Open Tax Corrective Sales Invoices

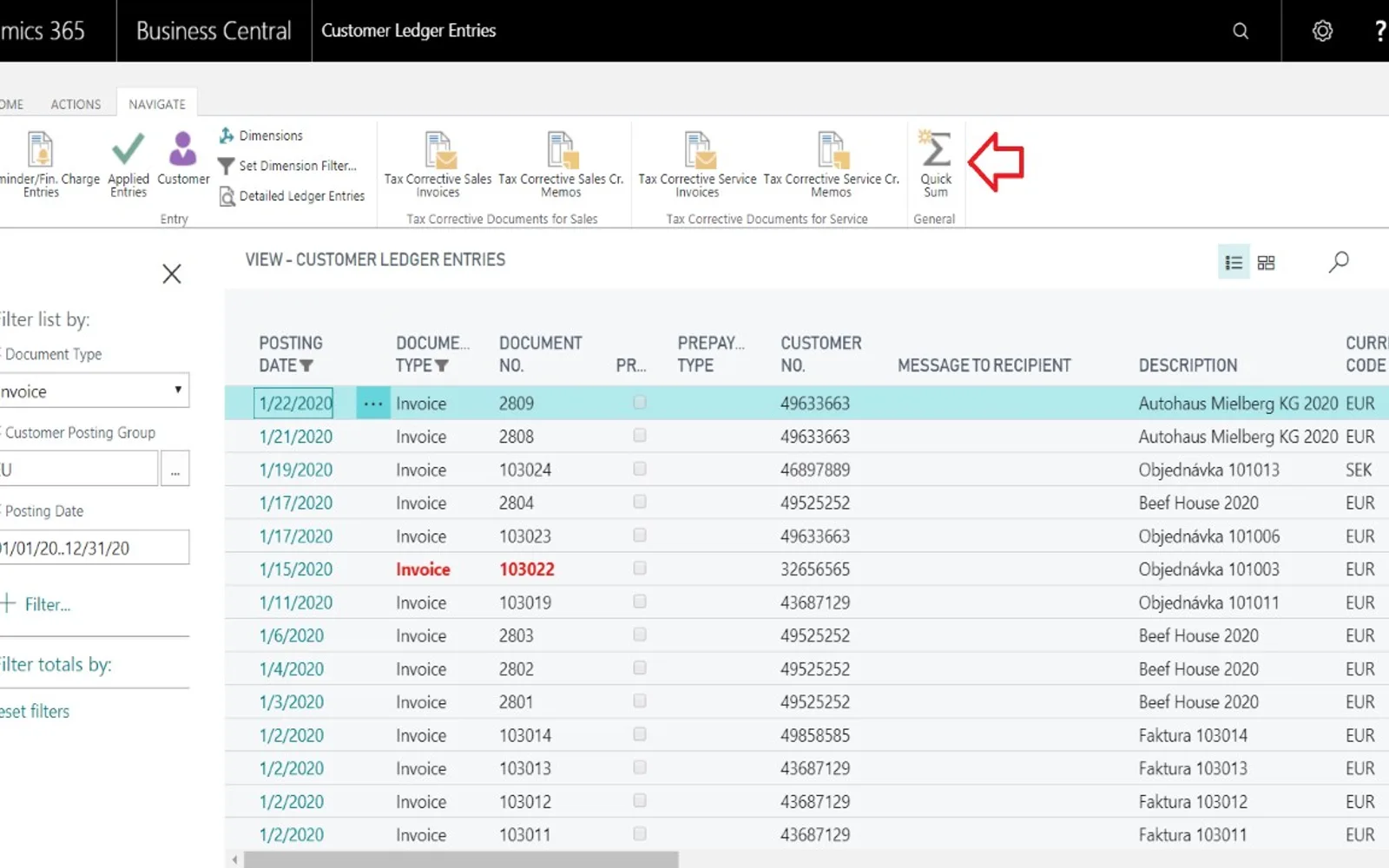438,165
